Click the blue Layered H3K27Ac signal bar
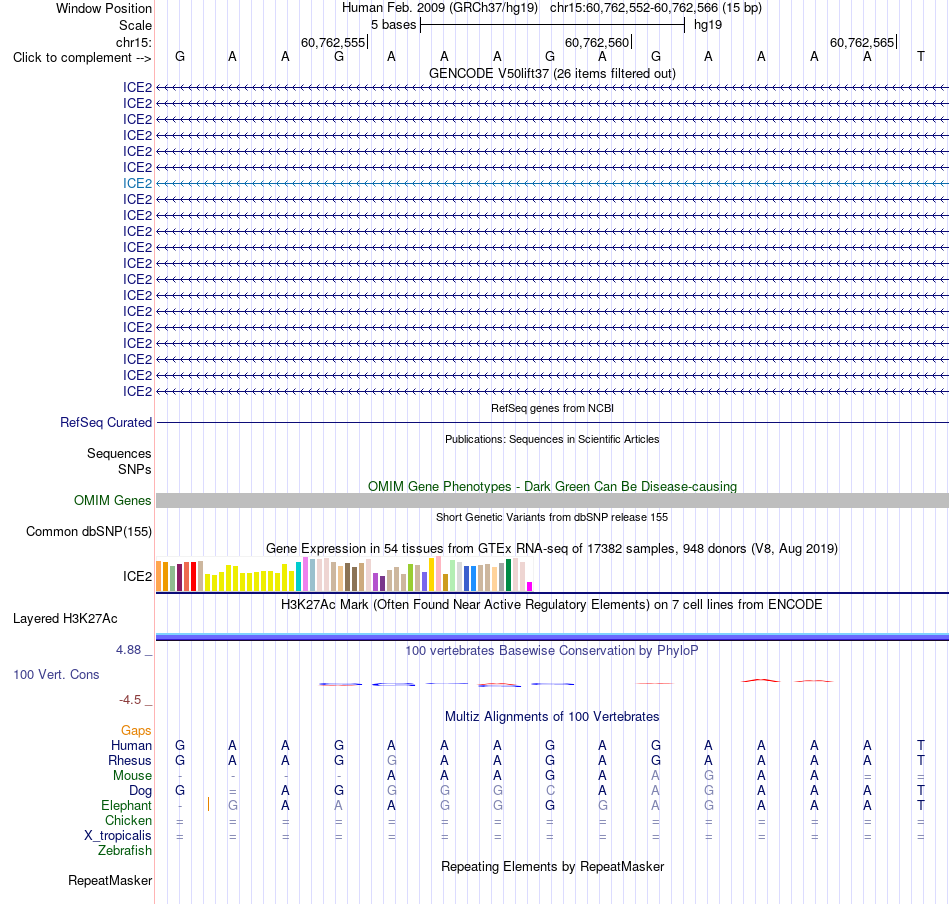This screenshot has height=904, width=950. (552, 637)
